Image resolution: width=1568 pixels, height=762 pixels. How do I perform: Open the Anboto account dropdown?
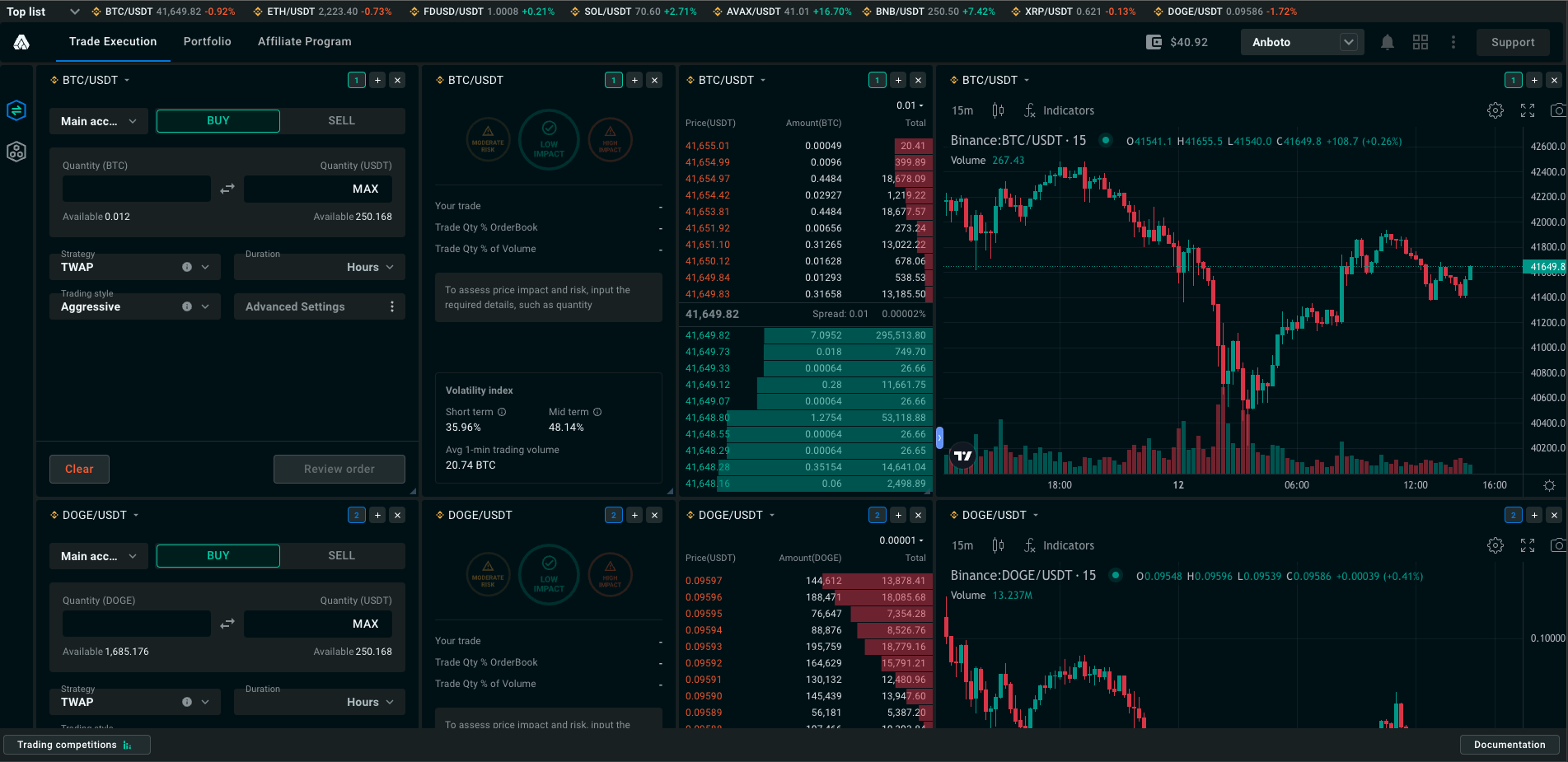pyautogui.click(x=1302, y=42)
